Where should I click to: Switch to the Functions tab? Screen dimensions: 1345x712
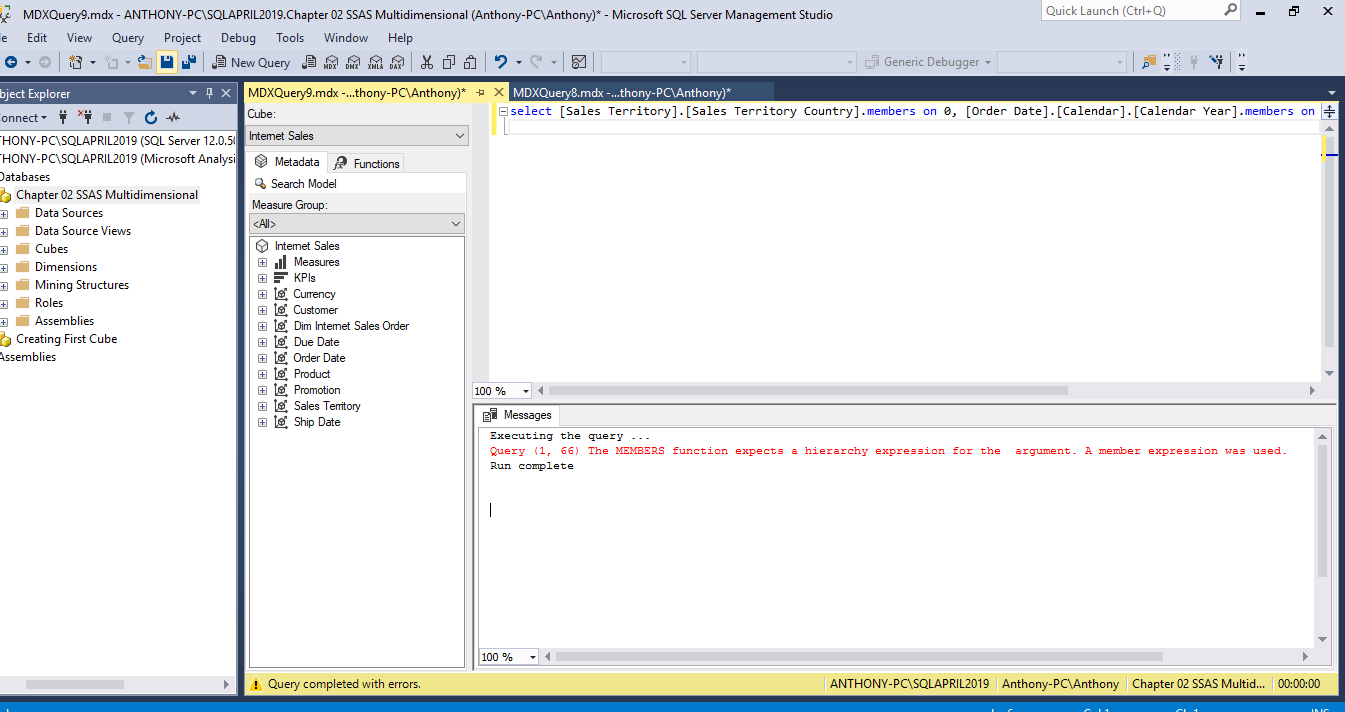click(x=367, y=163)
